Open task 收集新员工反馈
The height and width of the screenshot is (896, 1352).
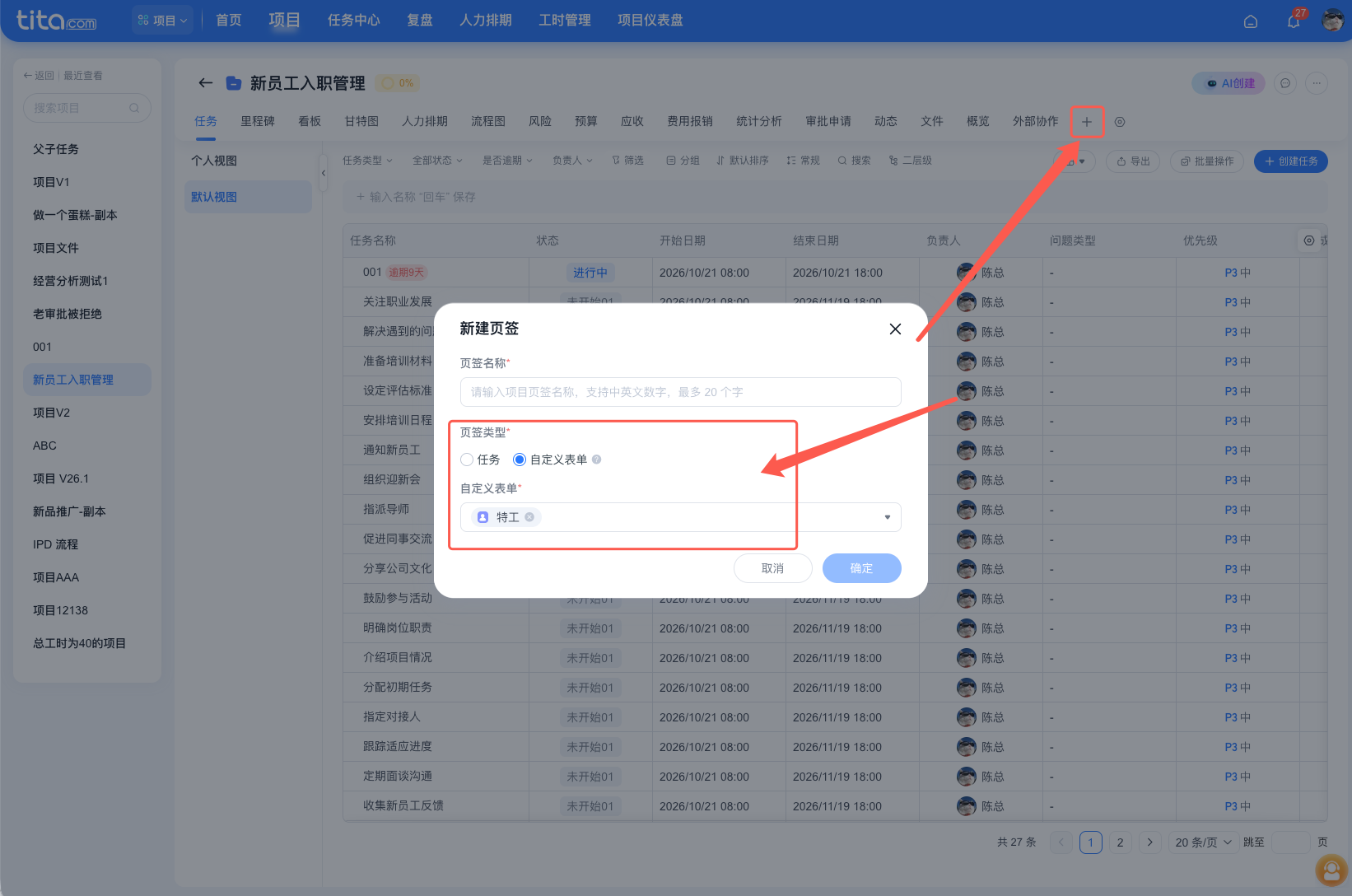click(x=403, y=805)
